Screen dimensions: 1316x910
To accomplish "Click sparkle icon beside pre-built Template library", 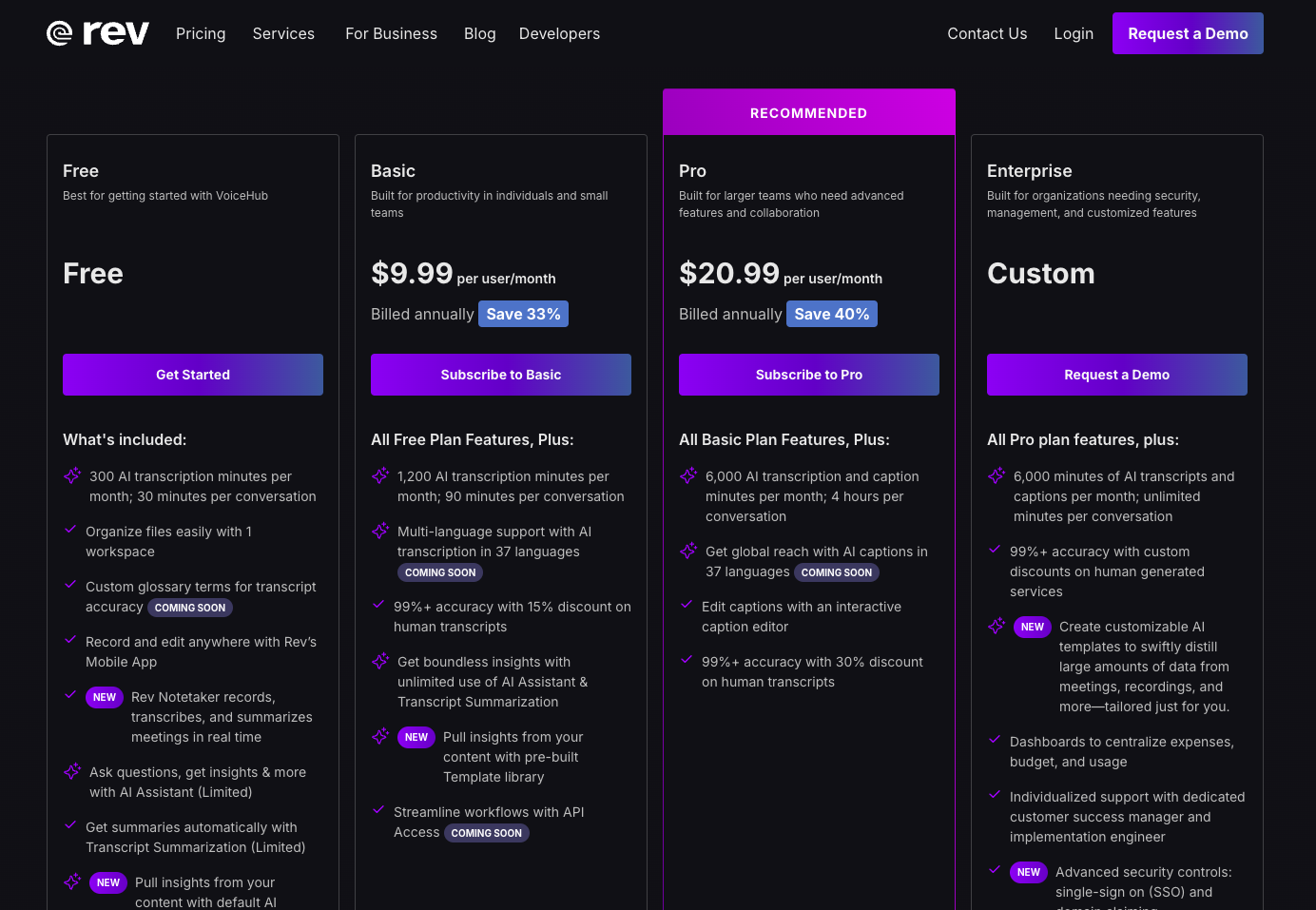I will point(380,736).
